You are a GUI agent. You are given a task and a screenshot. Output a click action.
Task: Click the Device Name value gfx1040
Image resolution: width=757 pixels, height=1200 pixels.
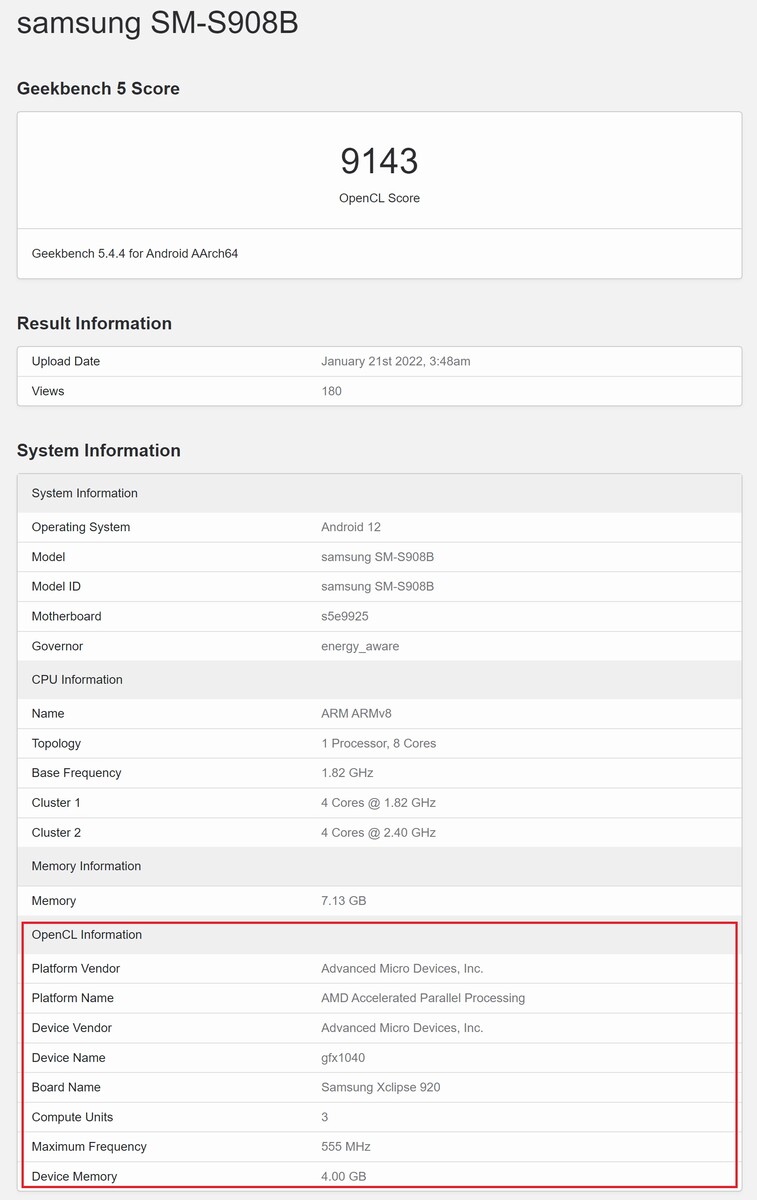[x=343, y=1058]
